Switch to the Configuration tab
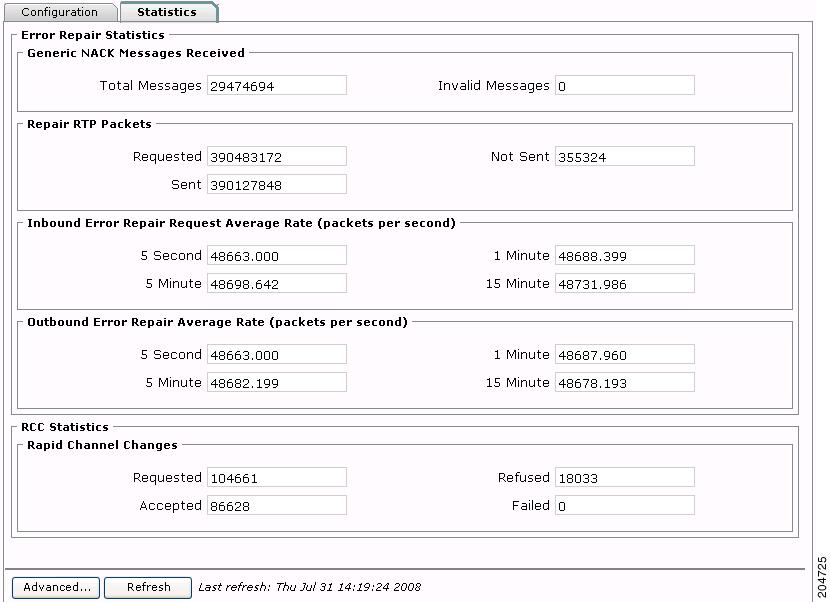 click(60, 12)
